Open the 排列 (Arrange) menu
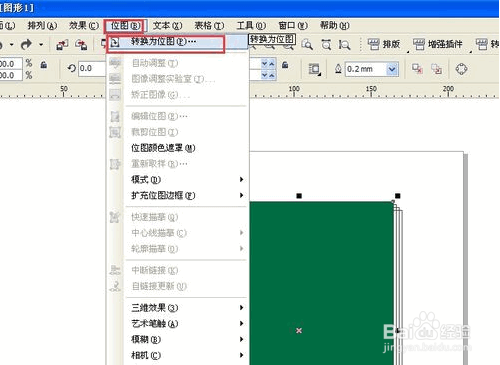The image size is (500, 365). click(x=42, y=25)
